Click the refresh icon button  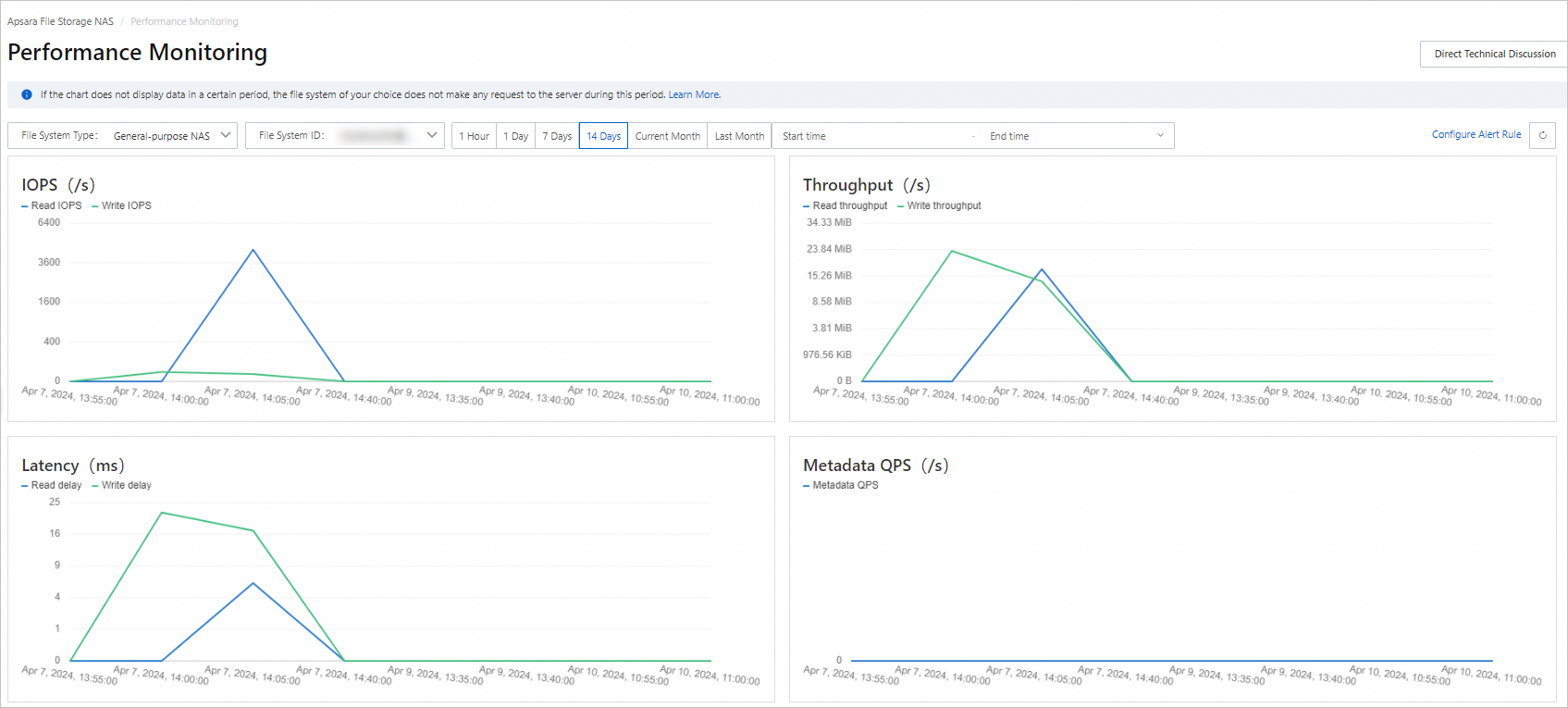point(1542,135)
